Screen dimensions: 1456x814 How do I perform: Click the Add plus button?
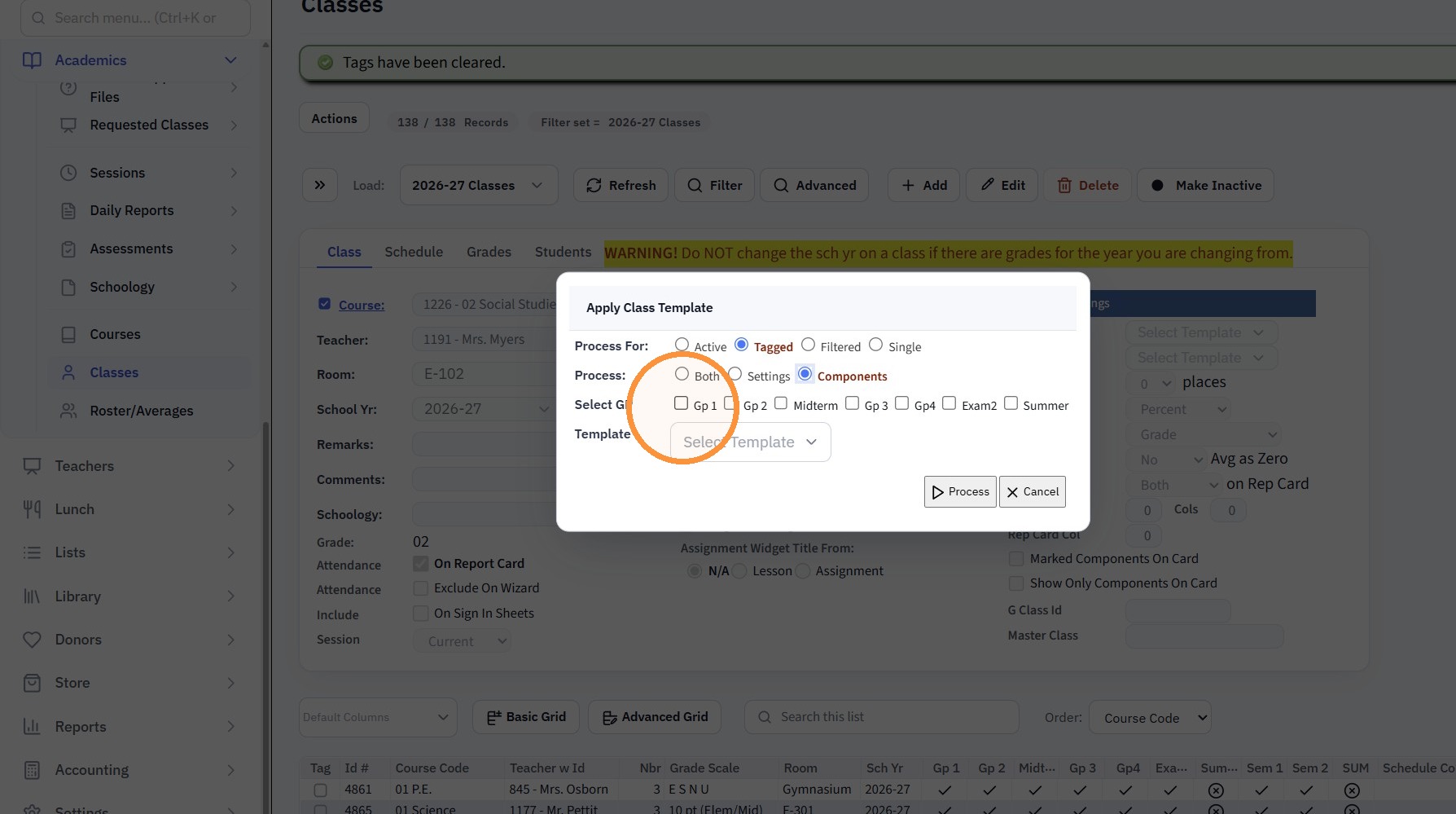(x=923, y=186)
